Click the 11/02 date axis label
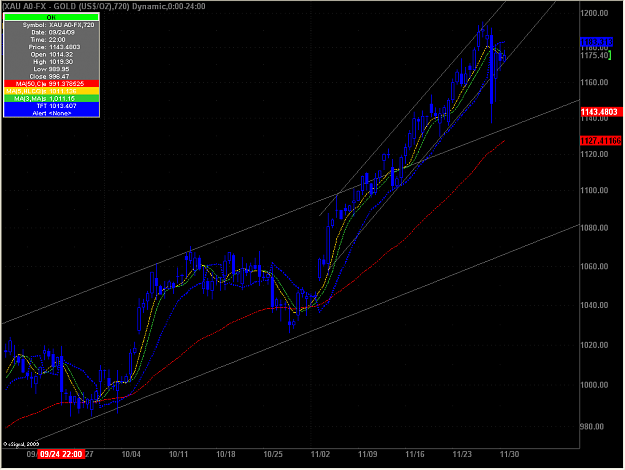 [320, 454]
